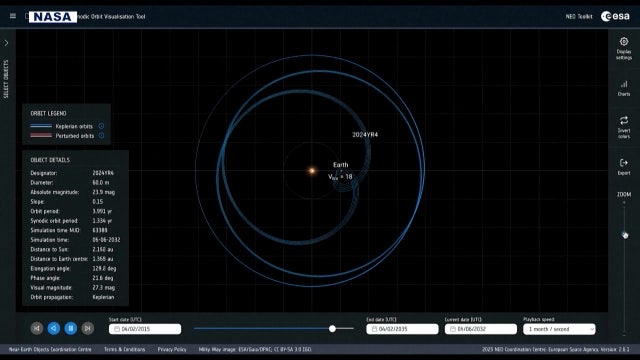This screenshot has width=640, height=360.
Task: Click the Visual magnitude value 27.3 mag
Action: (x=103, y=288)
